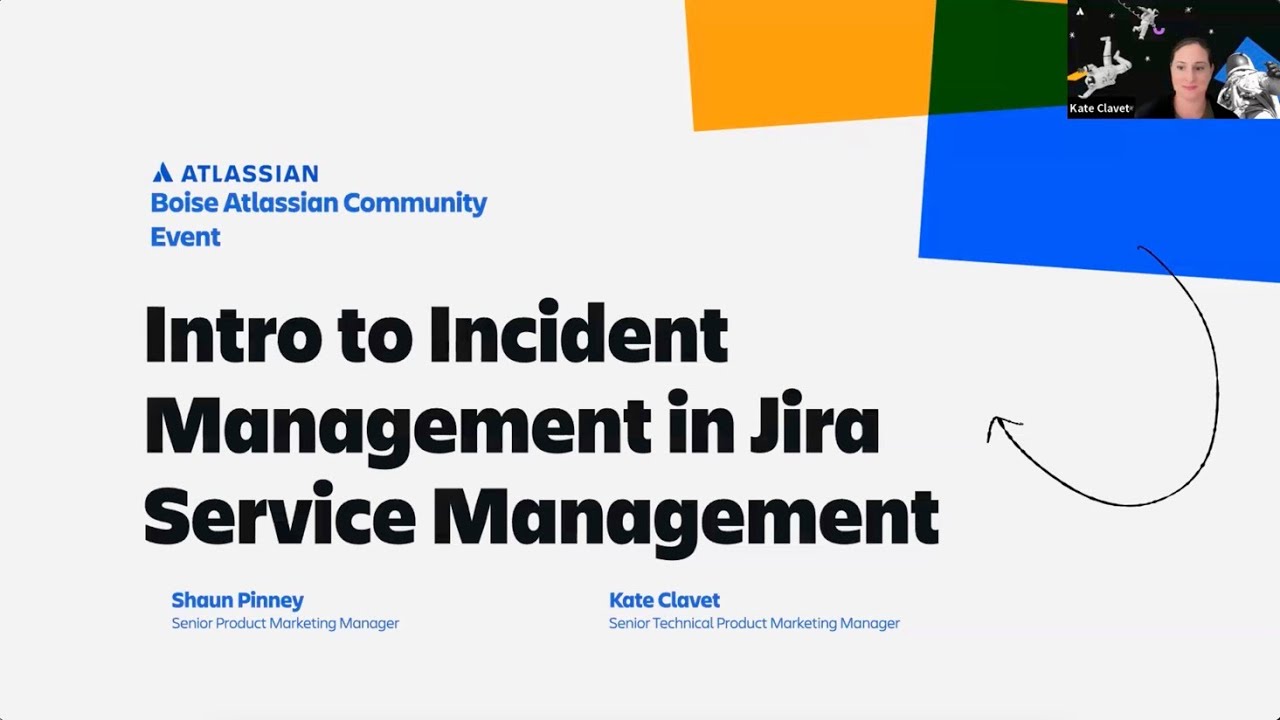Click "Senior Product Marketing Manager" under Shaun Pinney
The width and height of the screenshot is (1280, 720).
[x=285, y=623]
